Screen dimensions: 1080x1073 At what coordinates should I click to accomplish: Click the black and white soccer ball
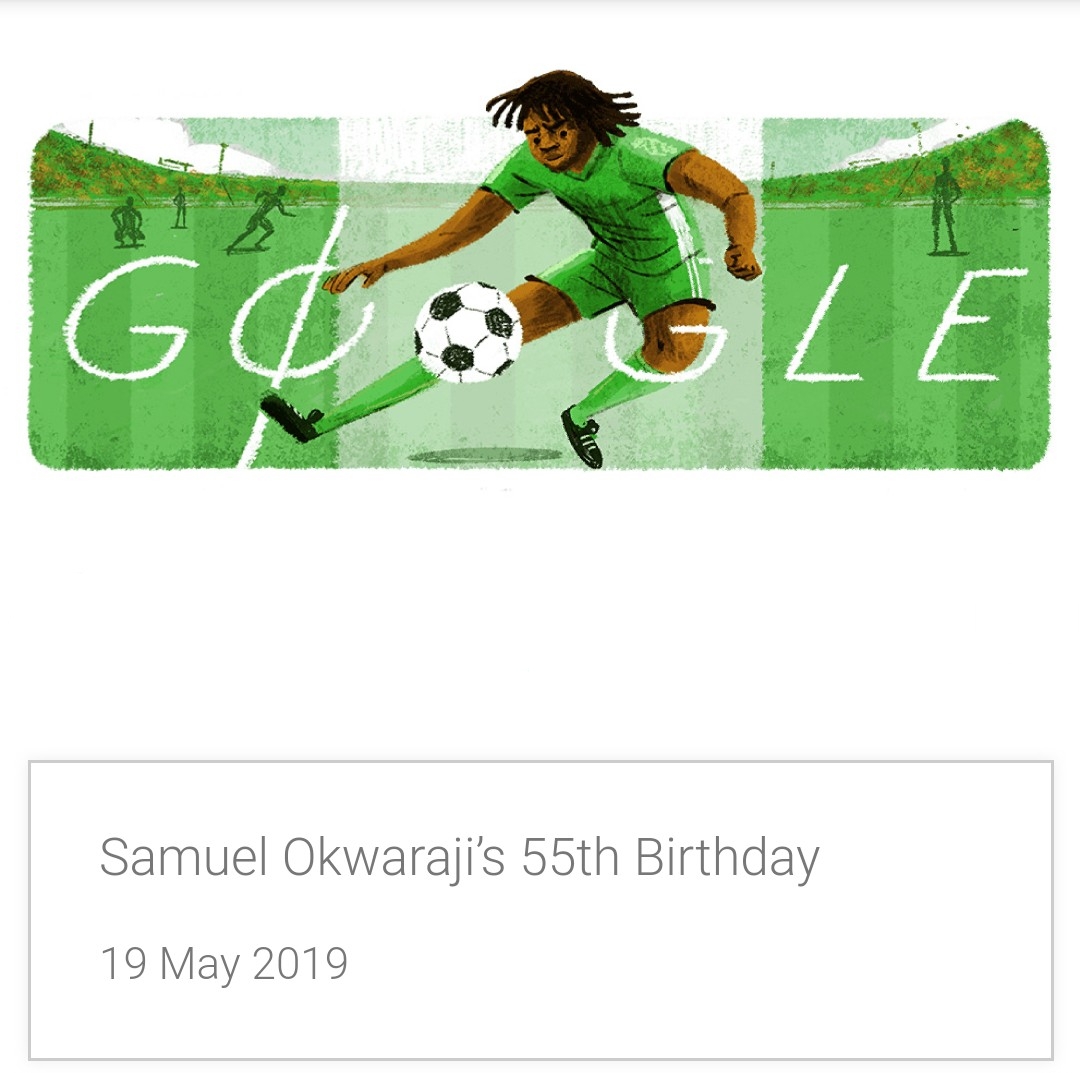(x=468, y=332)
